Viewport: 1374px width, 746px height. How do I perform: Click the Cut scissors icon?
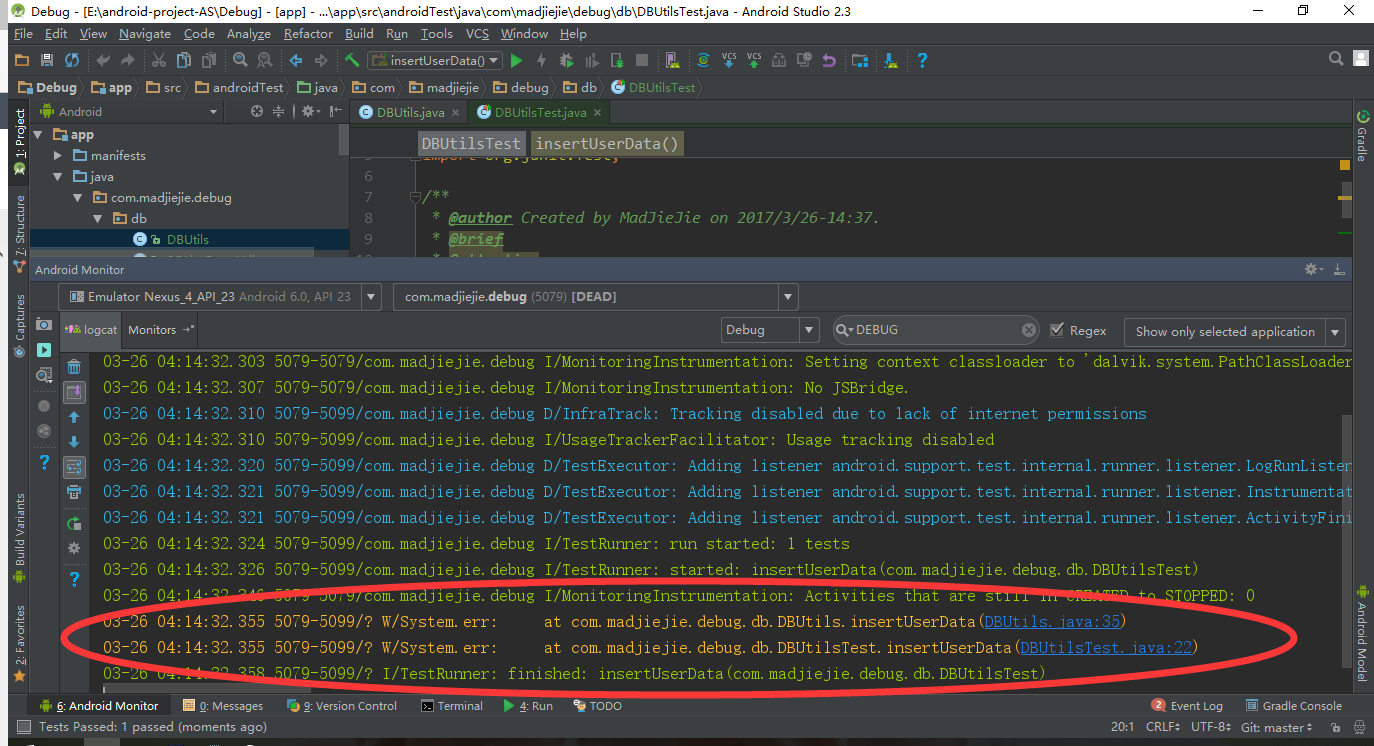(x=159, y=60)
